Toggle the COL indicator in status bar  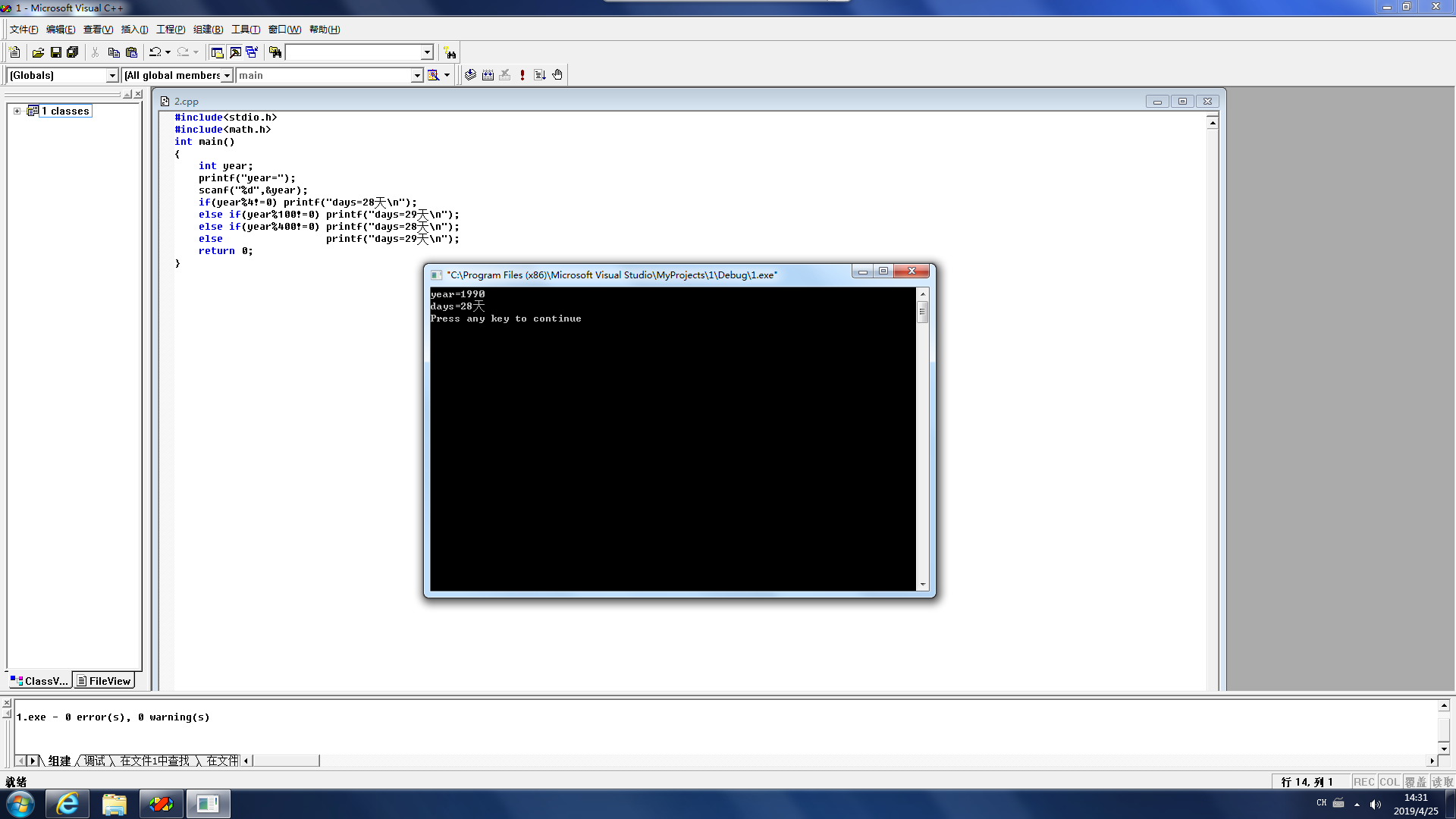coord(1389,782)
